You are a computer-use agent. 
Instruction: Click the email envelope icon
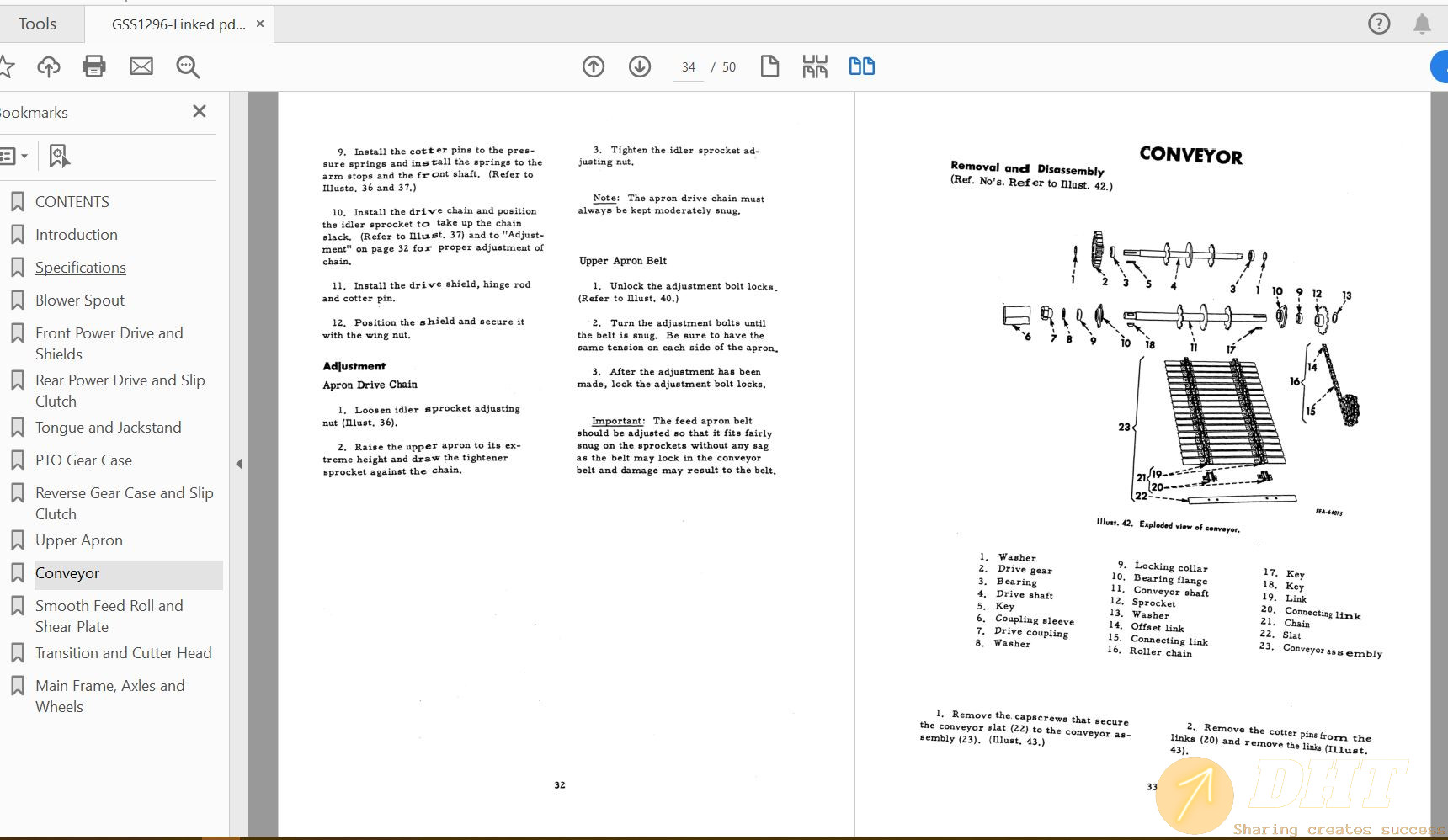[x=141, y=66]
